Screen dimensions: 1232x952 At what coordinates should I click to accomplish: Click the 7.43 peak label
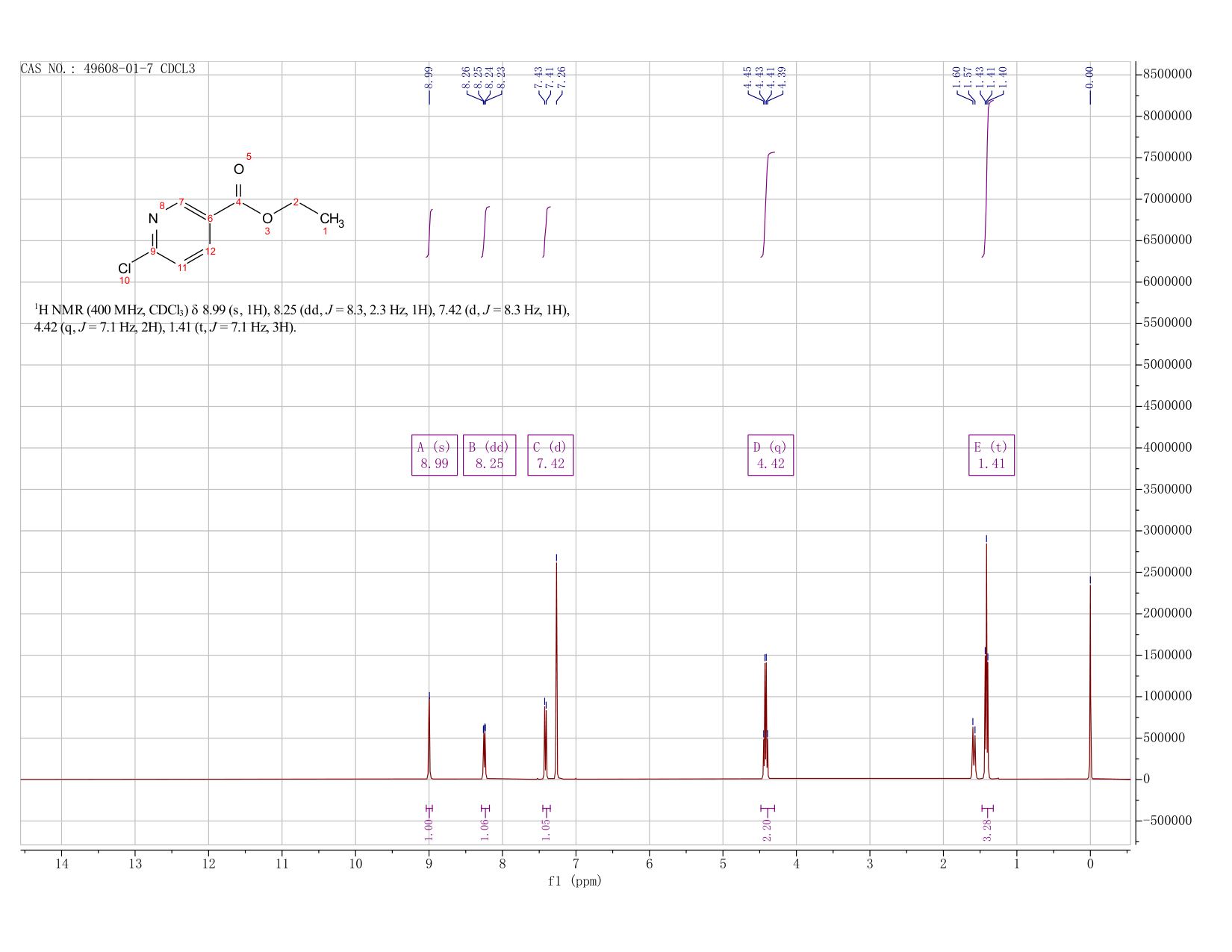tap(538, 77)
